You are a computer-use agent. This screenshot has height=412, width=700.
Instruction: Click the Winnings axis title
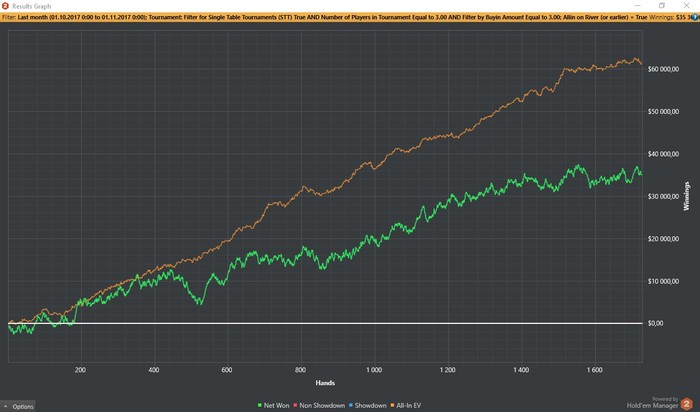pyautogui.click(x=687, y=196)
